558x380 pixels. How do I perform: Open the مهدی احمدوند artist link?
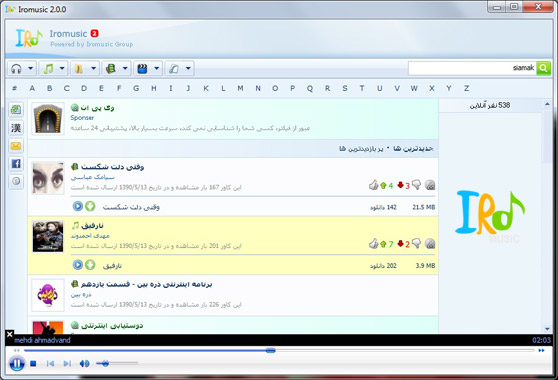[x=90, y=236]
